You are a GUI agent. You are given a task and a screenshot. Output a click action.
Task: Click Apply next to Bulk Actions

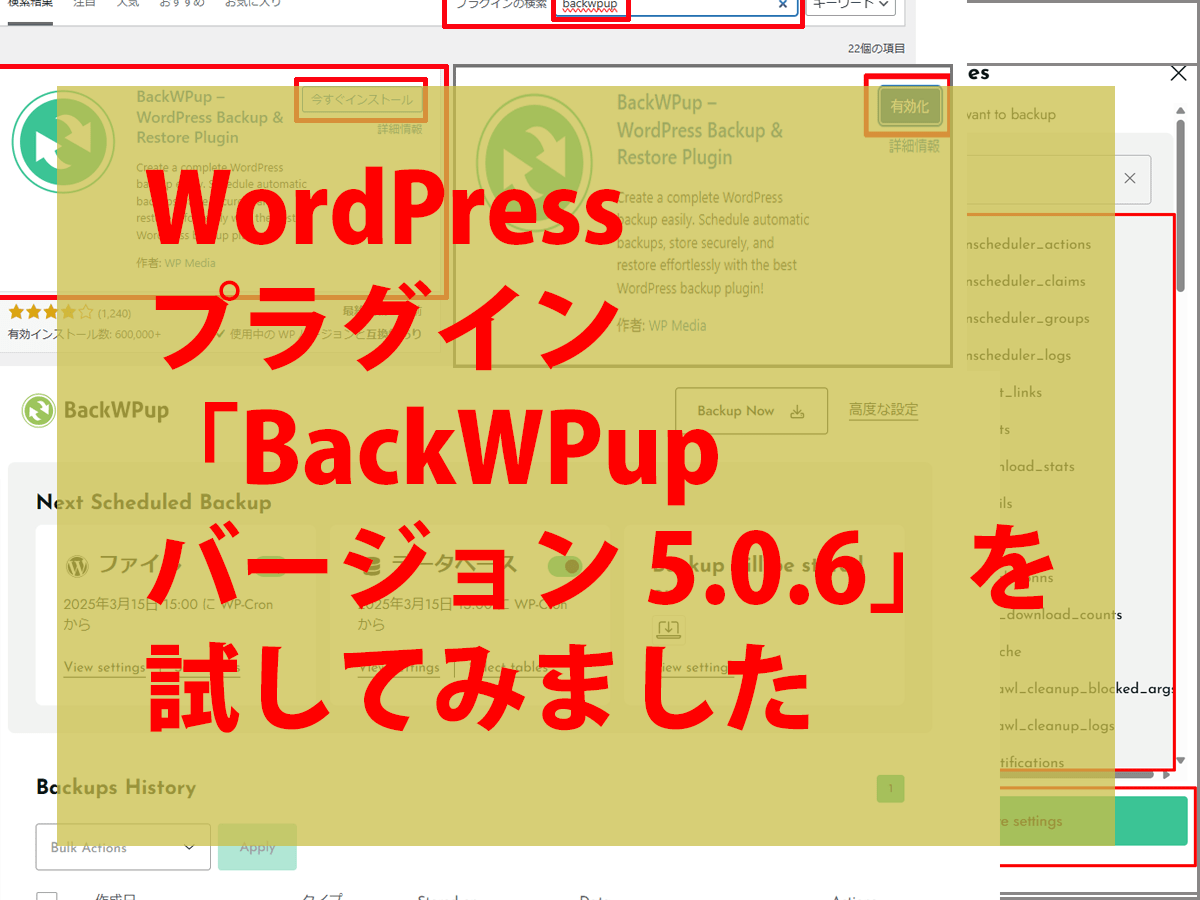coord(257,847)
